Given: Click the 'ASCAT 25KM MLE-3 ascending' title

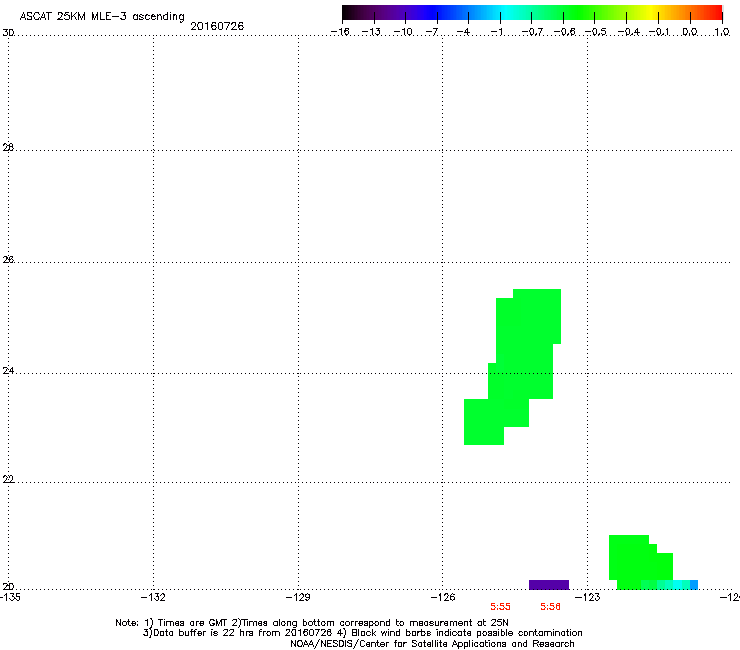Looking at the screenshot, I should (102, 16).
